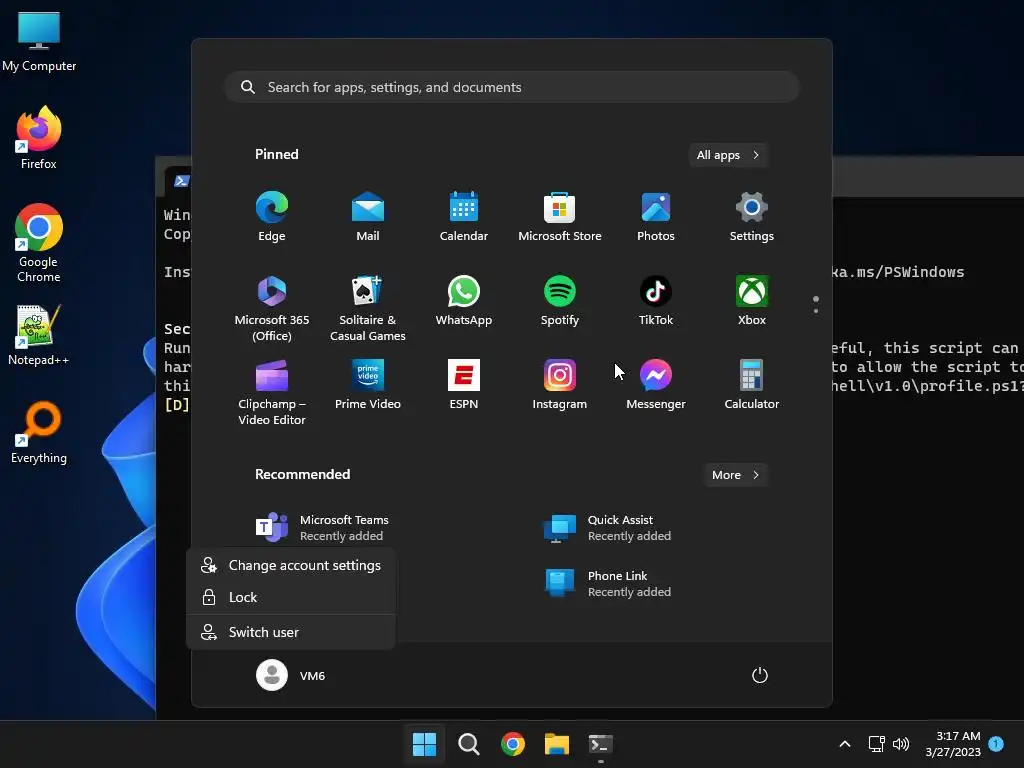Launch Calendar from the pinned apps
Image resolution: width=1024 pixels, height=768 pixels.
[464, 217]
